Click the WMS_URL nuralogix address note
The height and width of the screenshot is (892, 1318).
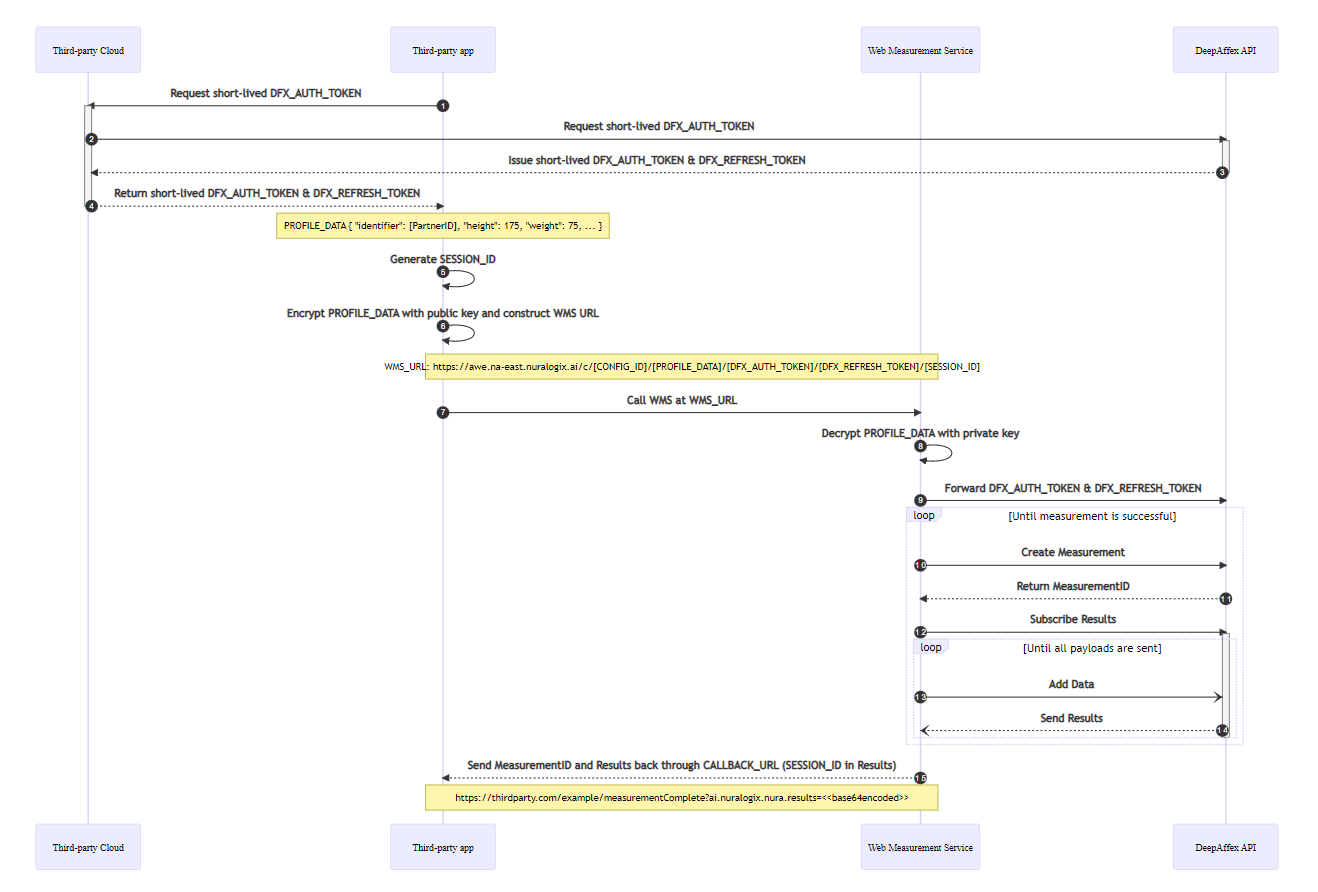click(x=681, y=367)
